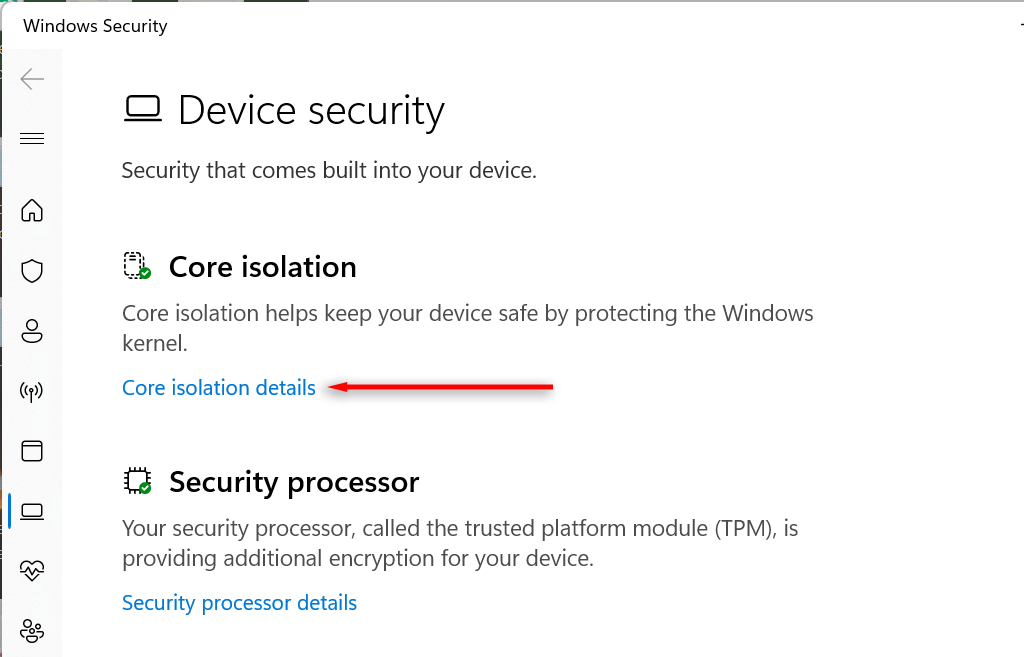Go back using the back arrow
The image size is (1024, 657).
(32, 78)
